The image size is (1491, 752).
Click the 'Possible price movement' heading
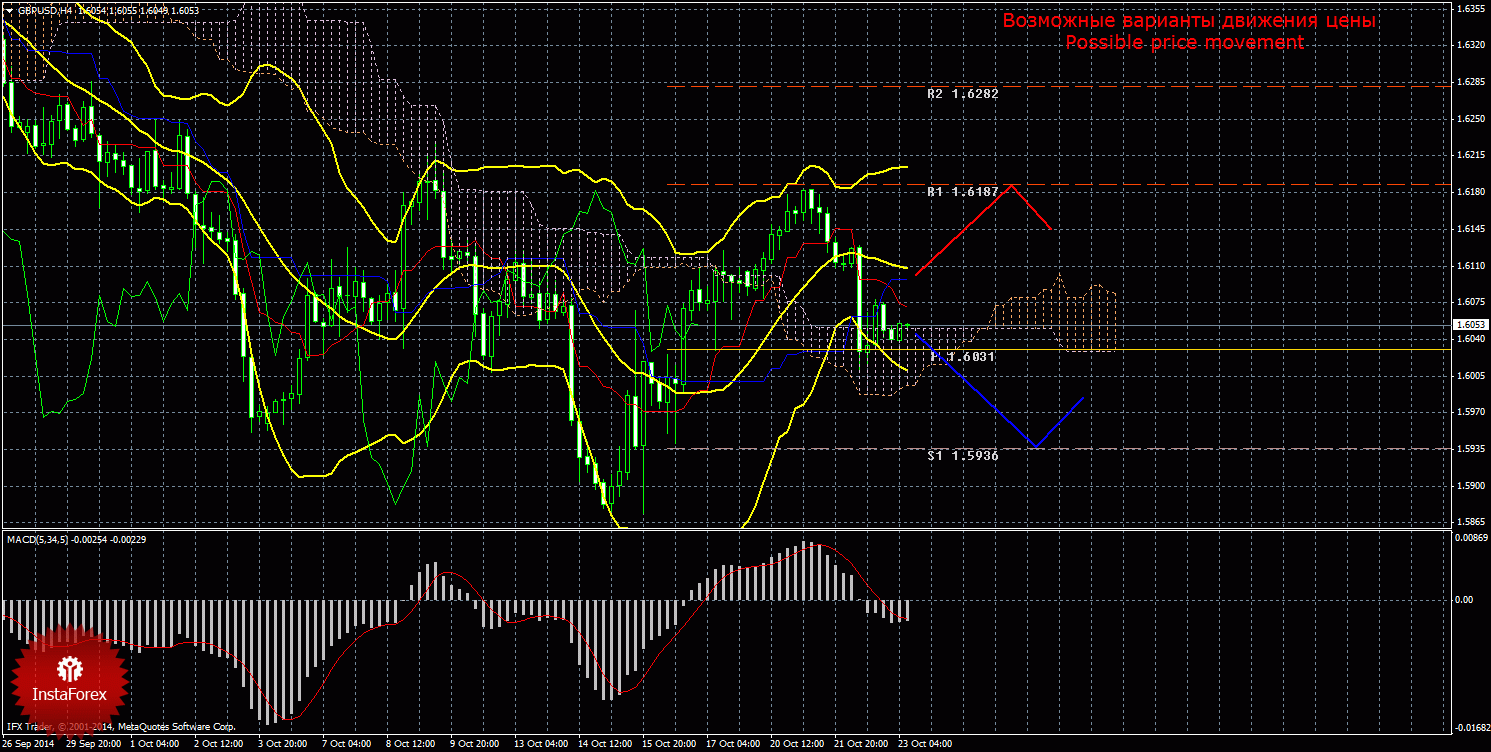(x=1185, y=42)
